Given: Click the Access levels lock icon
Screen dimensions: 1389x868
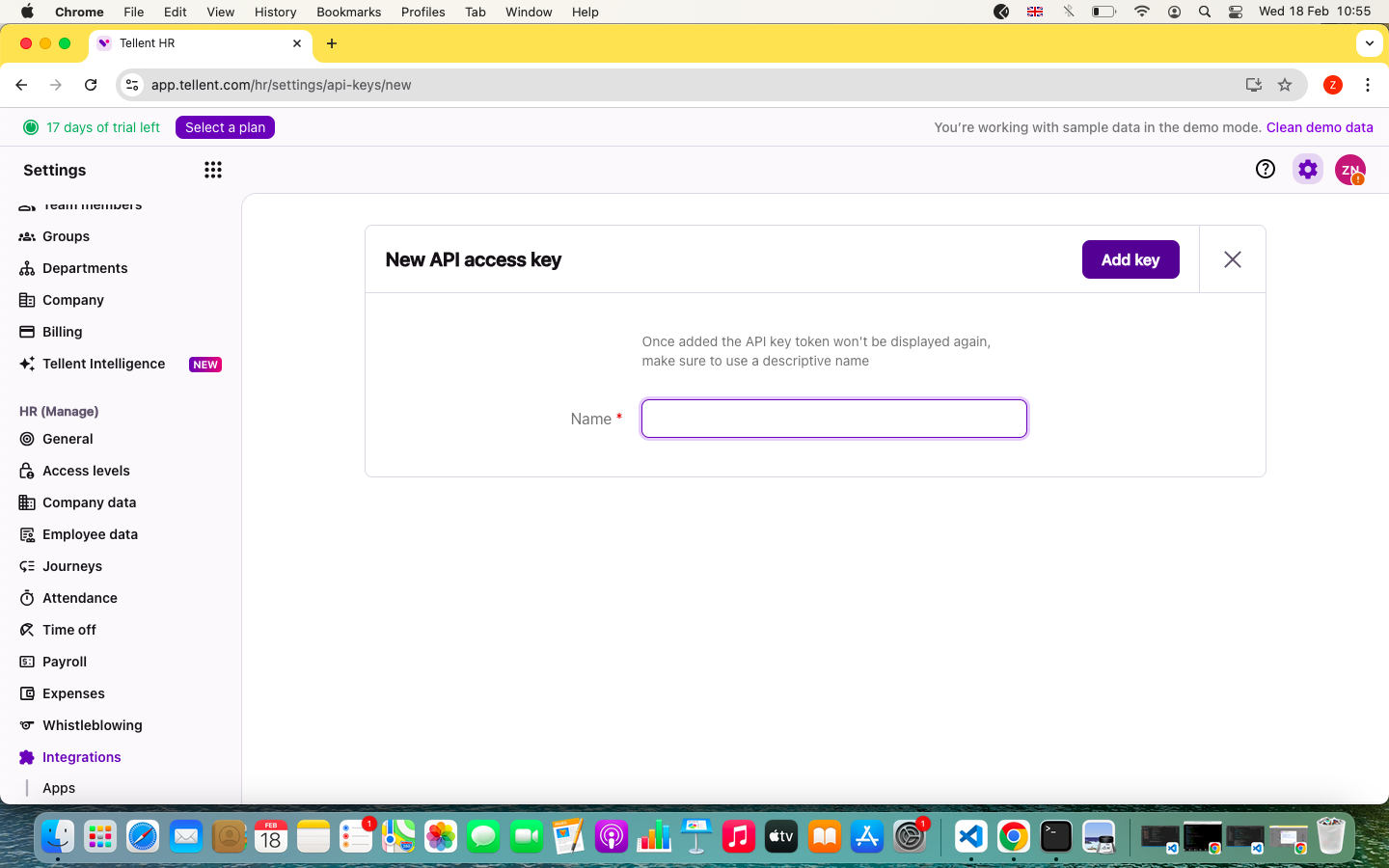Looking at the screenshot, I should pos(27,471).
